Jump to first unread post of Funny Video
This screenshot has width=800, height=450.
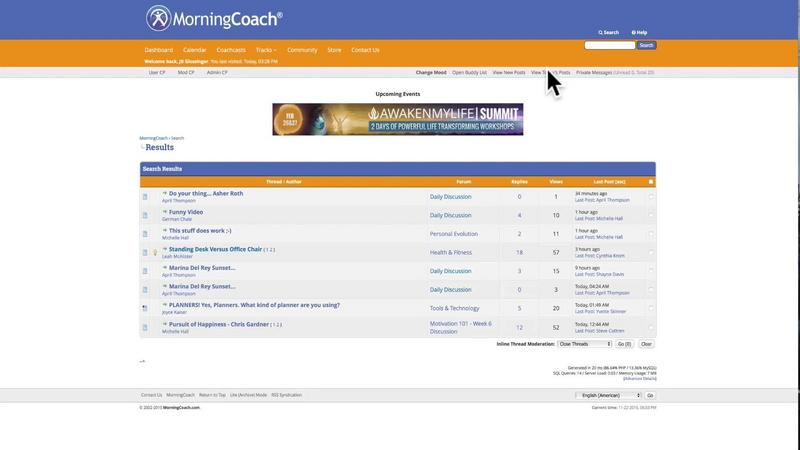pyautogui.click(x=165, y=212)
